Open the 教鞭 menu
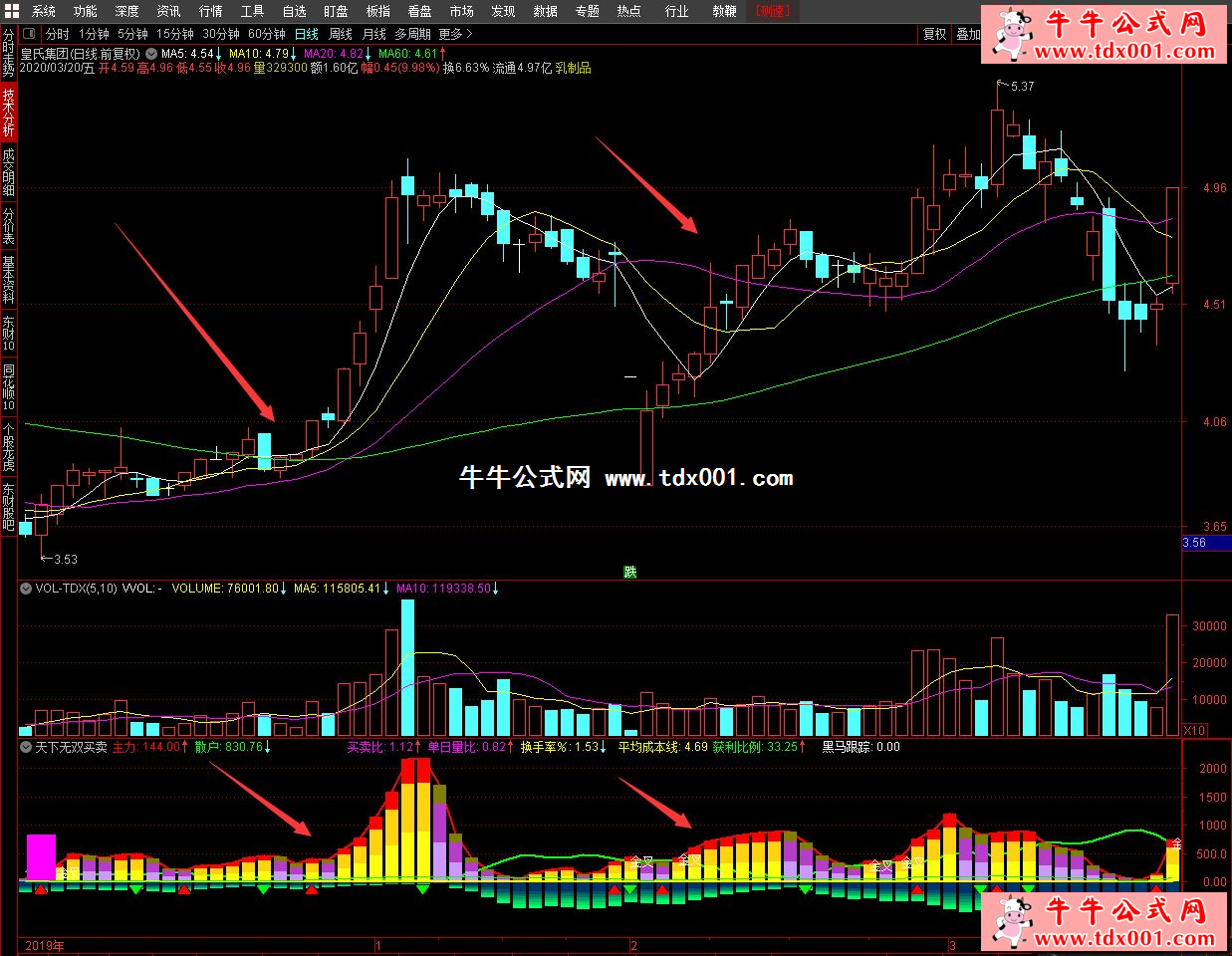The image size is (1232, 956). (x=725, y=11)
